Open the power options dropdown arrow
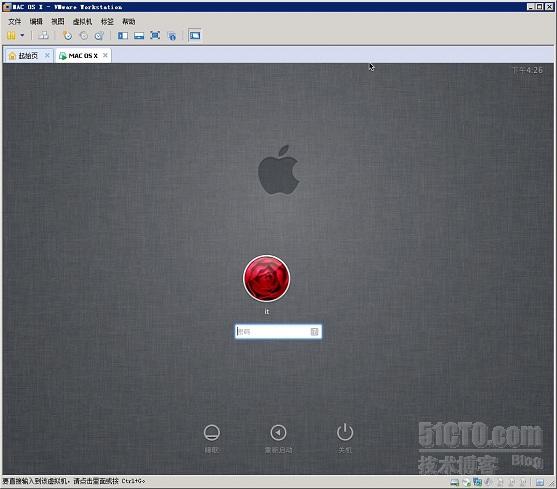557x489 pixels. pyautogui.click(x=22, y=36)
